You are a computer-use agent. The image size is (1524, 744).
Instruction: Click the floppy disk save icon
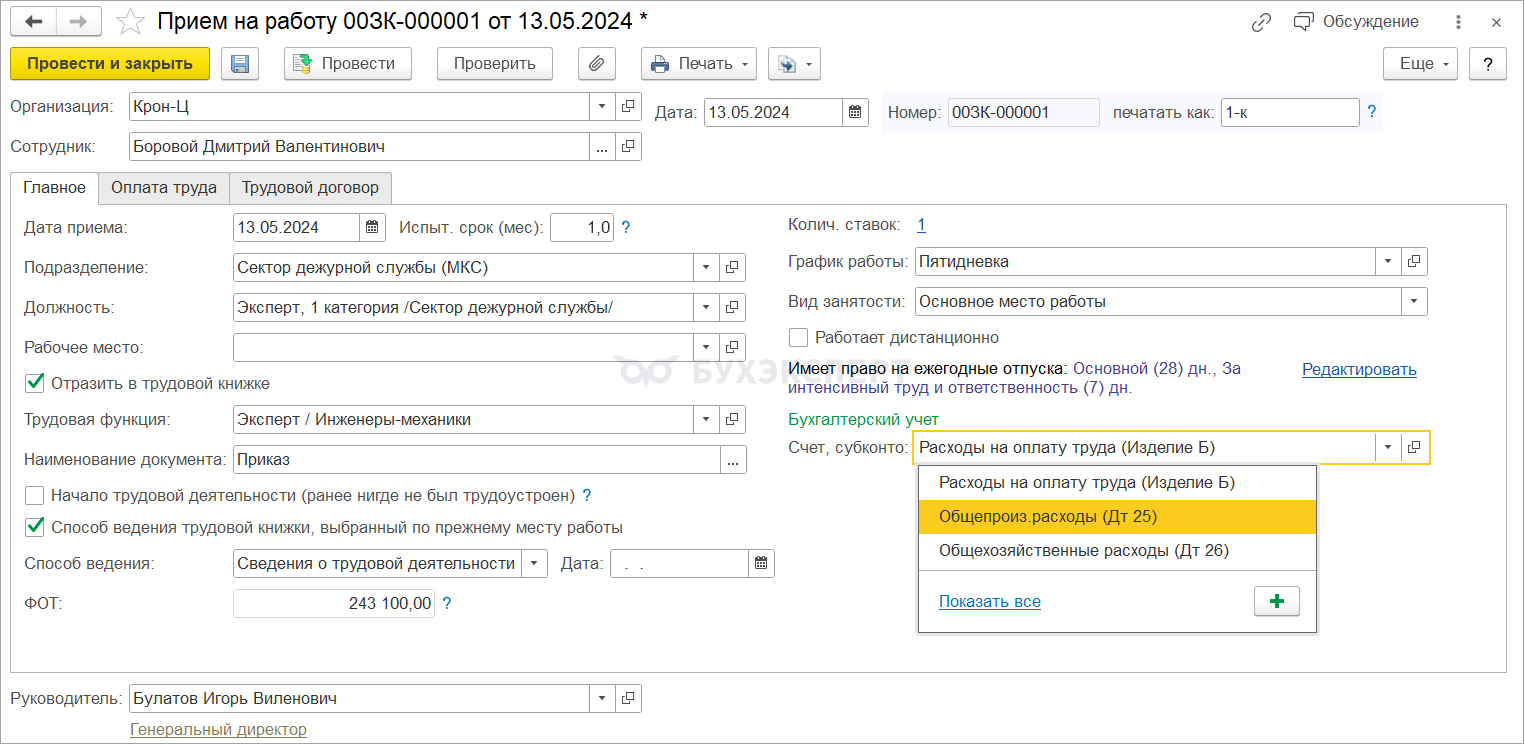(x=240, y=64)
